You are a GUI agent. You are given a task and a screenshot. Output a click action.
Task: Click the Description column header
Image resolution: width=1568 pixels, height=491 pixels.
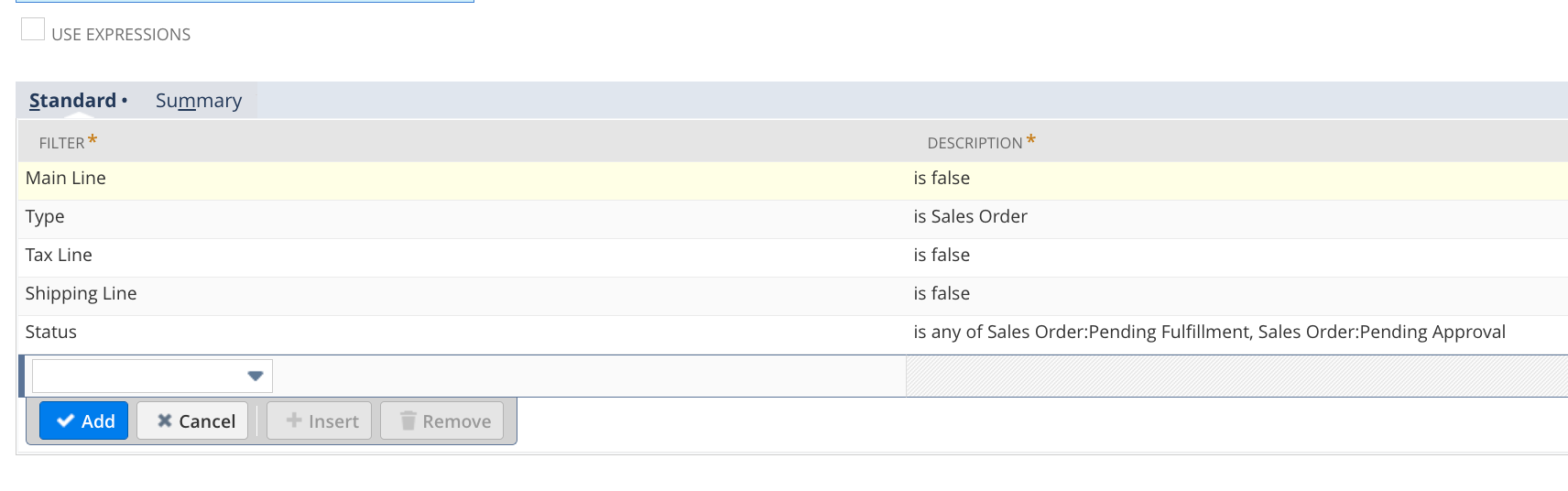975,143
